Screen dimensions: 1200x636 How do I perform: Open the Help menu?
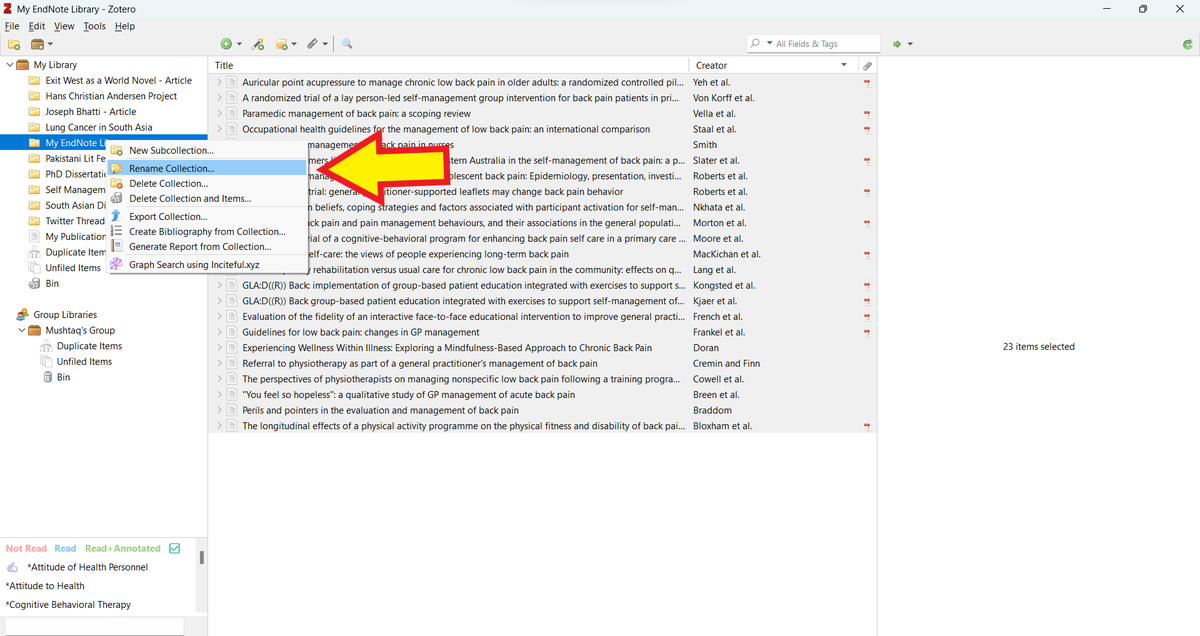[x=125, y=26]
